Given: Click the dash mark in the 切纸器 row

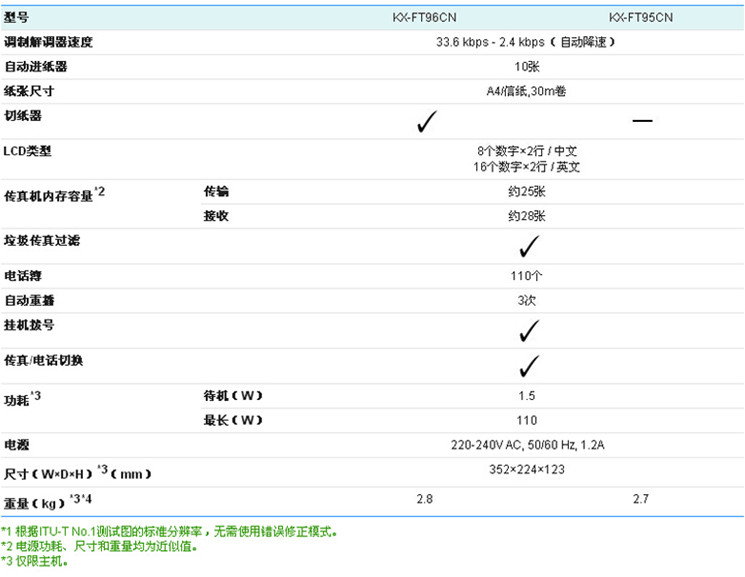Looking at the screenshot, I should point(642,121).
